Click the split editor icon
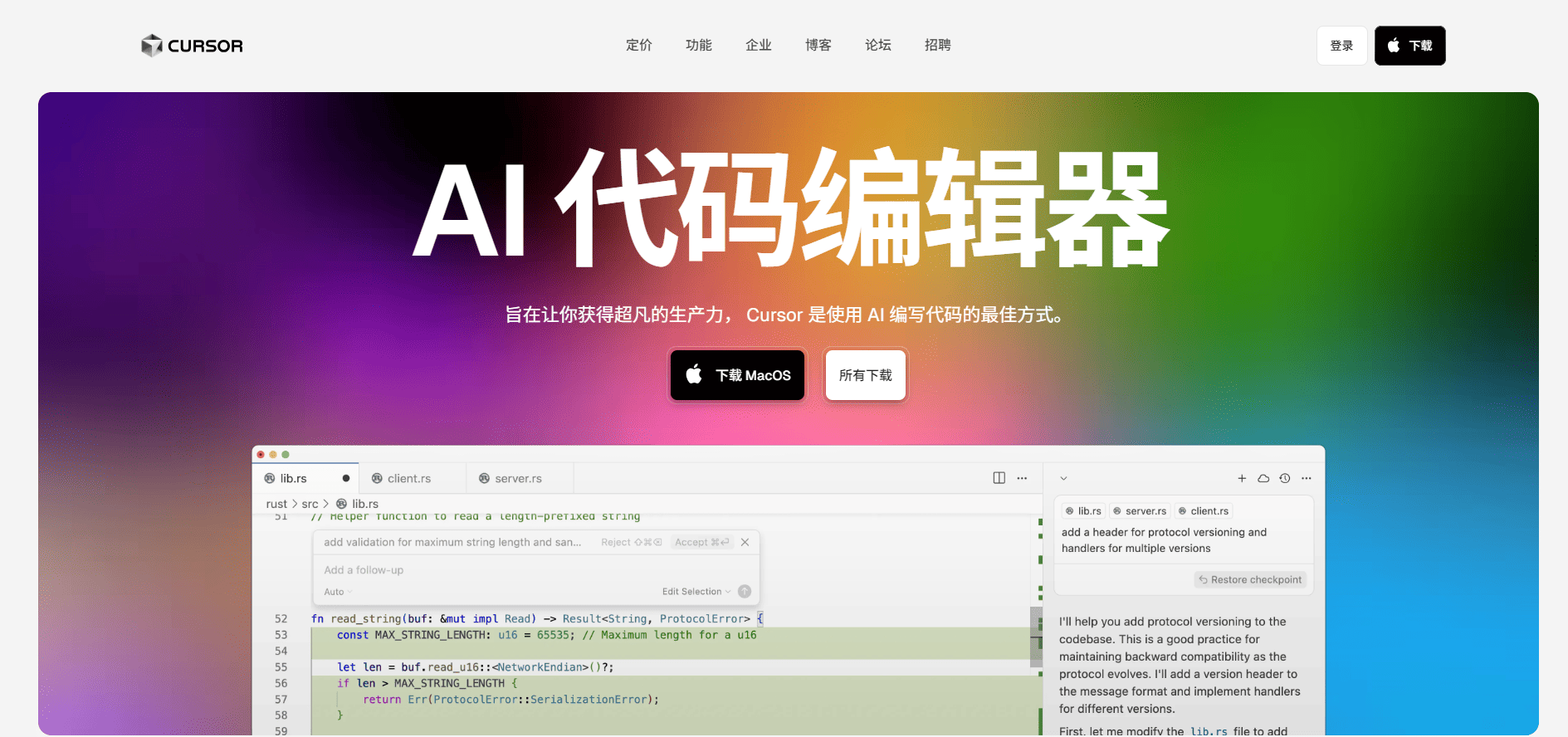1568x737 pixels. (999, 478)
